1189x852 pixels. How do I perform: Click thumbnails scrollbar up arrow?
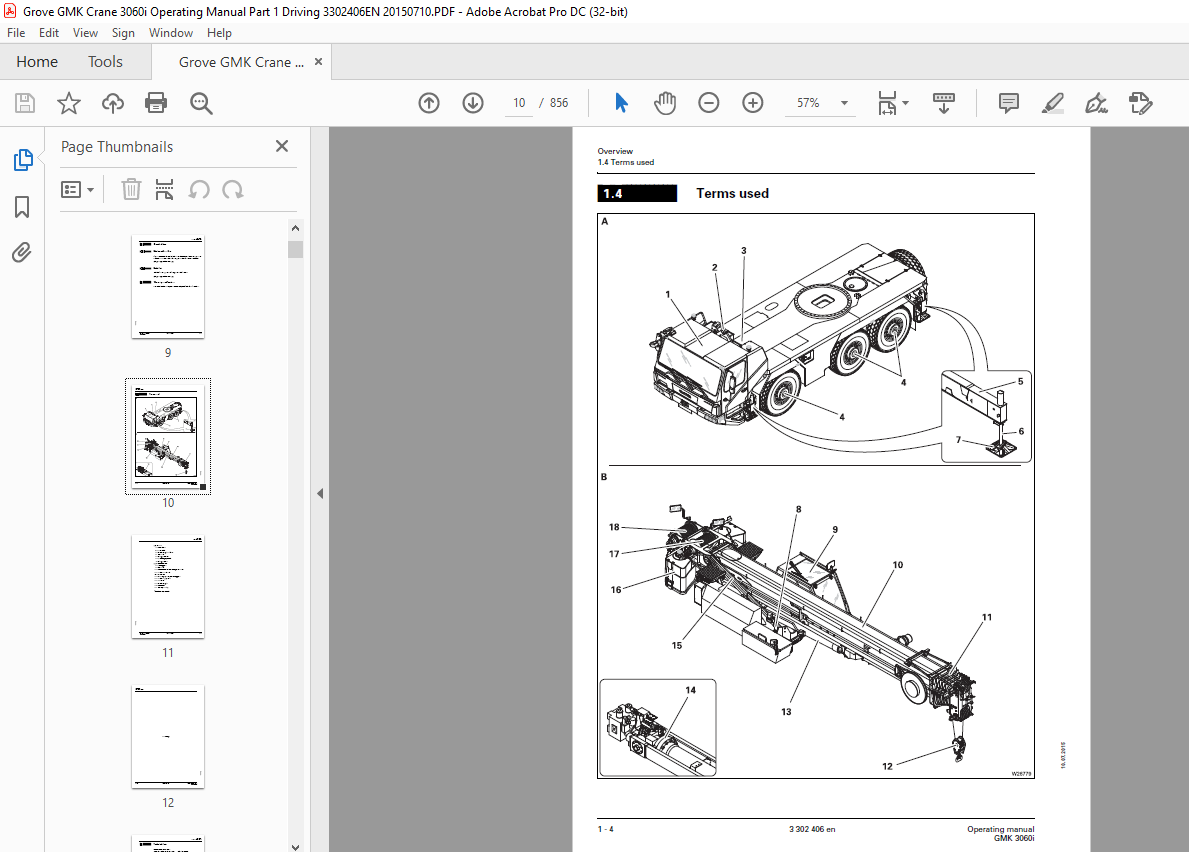(296, 228)
